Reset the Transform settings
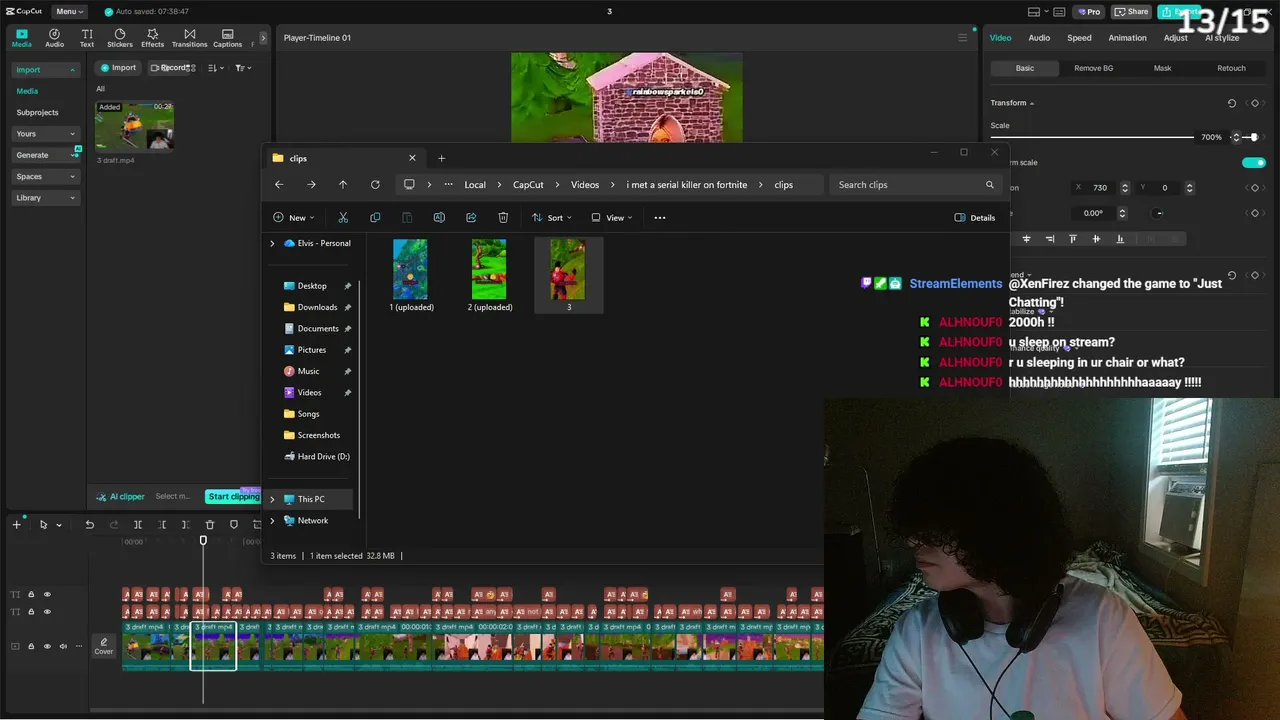Image resolution: width=1280 pixels, height=720 pixels. 1232,103
